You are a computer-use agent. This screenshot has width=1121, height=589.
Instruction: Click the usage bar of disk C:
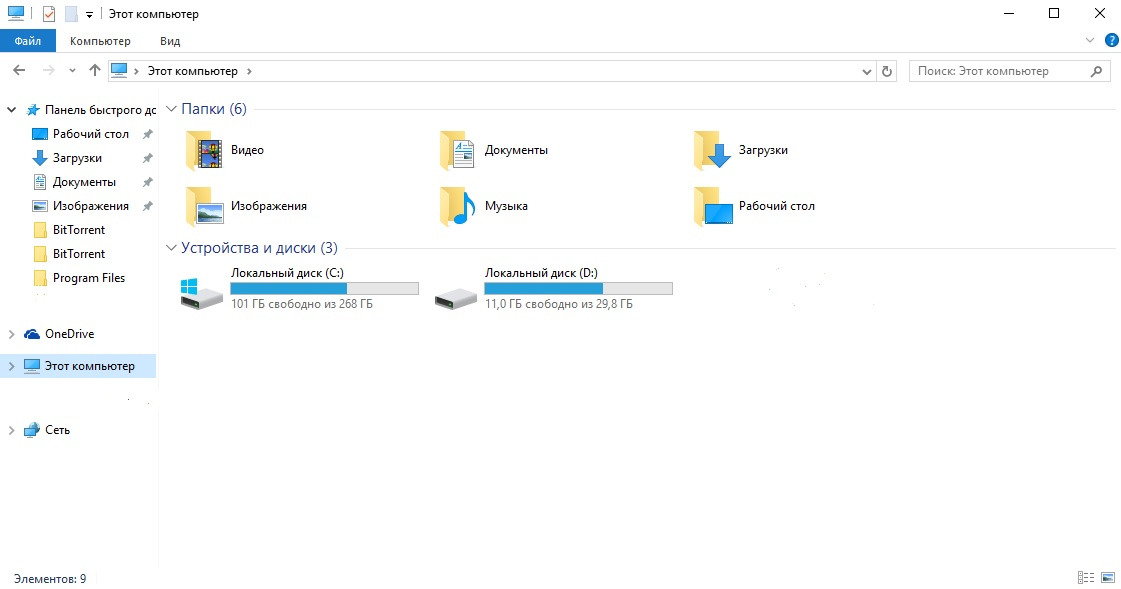point(324,289)
